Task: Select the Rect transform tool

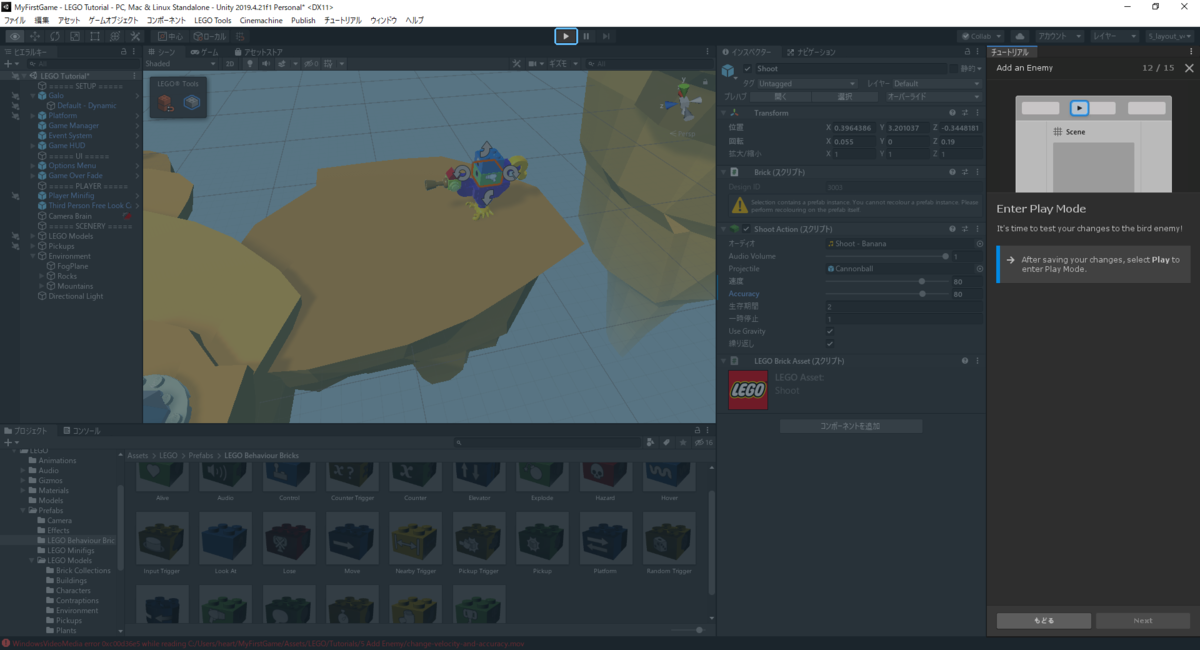Action: (x=94, y=36)
